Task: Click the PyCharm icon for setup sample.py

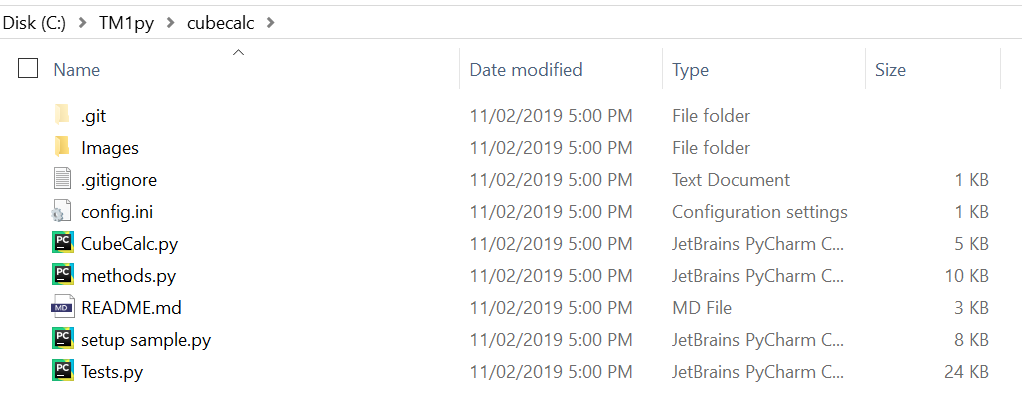Action: click(63, 339)
